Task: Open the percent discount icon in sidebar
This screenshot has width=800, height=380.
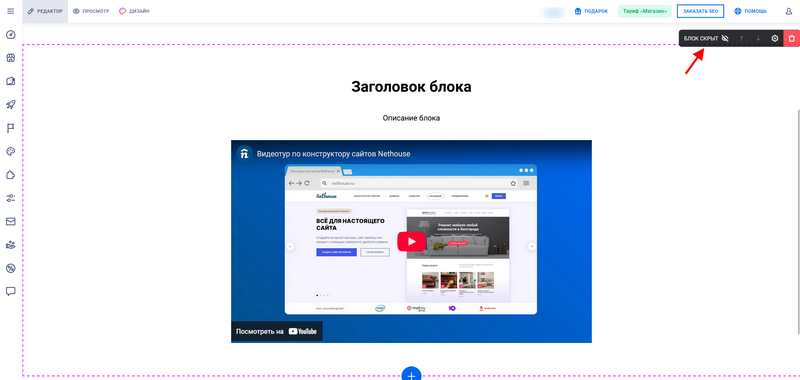Action: pyautogui.click(x=11, y=268)
